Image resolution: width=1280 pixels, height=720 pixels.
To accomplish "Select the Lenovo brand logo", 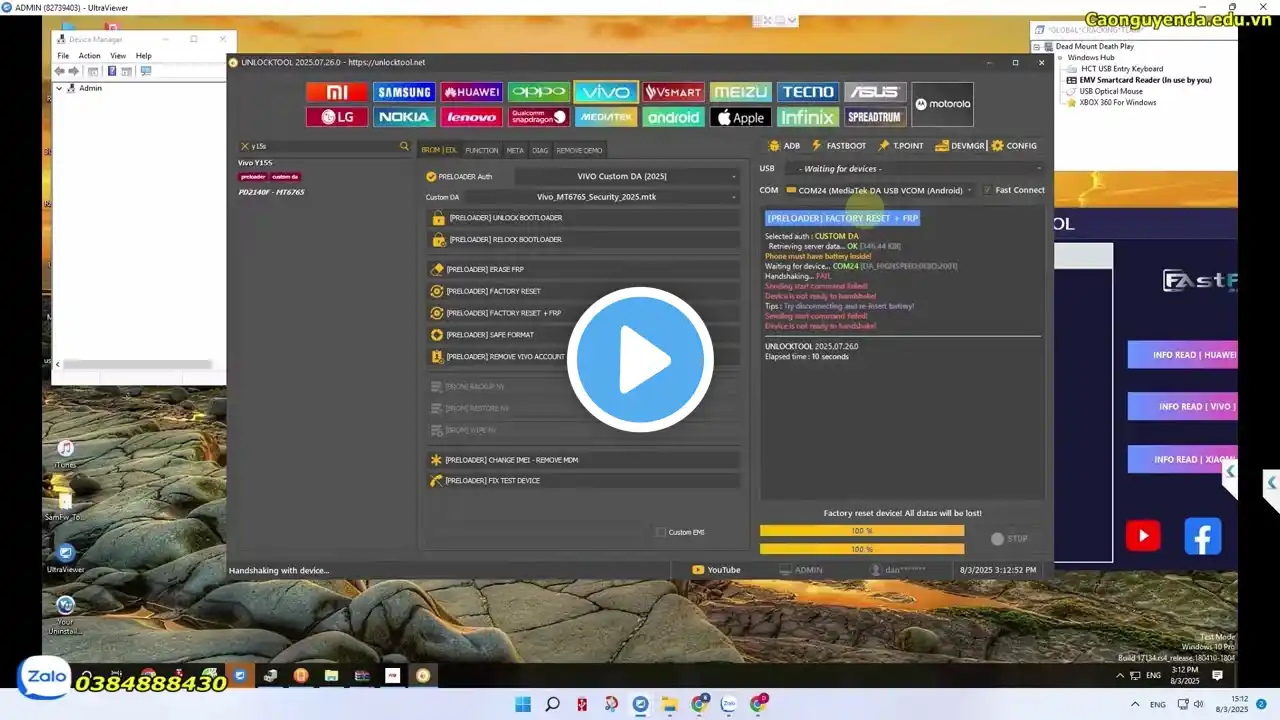I will coord(471,117).
